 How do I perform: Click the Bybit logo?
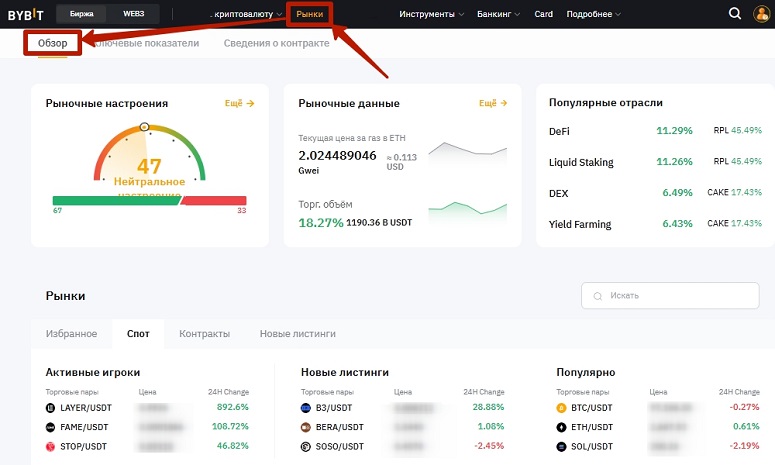pyautogui.click(x=25, y=14)
